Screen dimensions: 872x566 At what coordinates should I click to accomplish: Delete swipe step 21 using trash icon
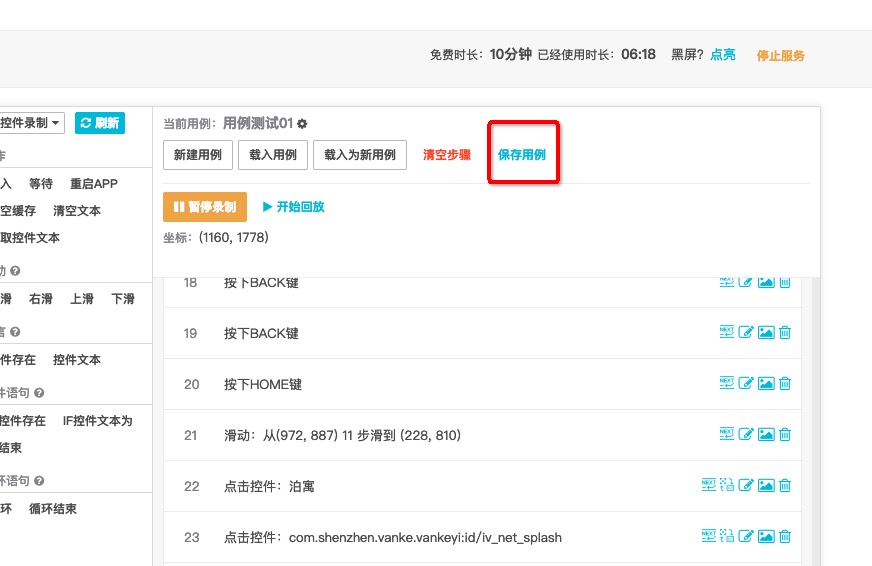785,434
